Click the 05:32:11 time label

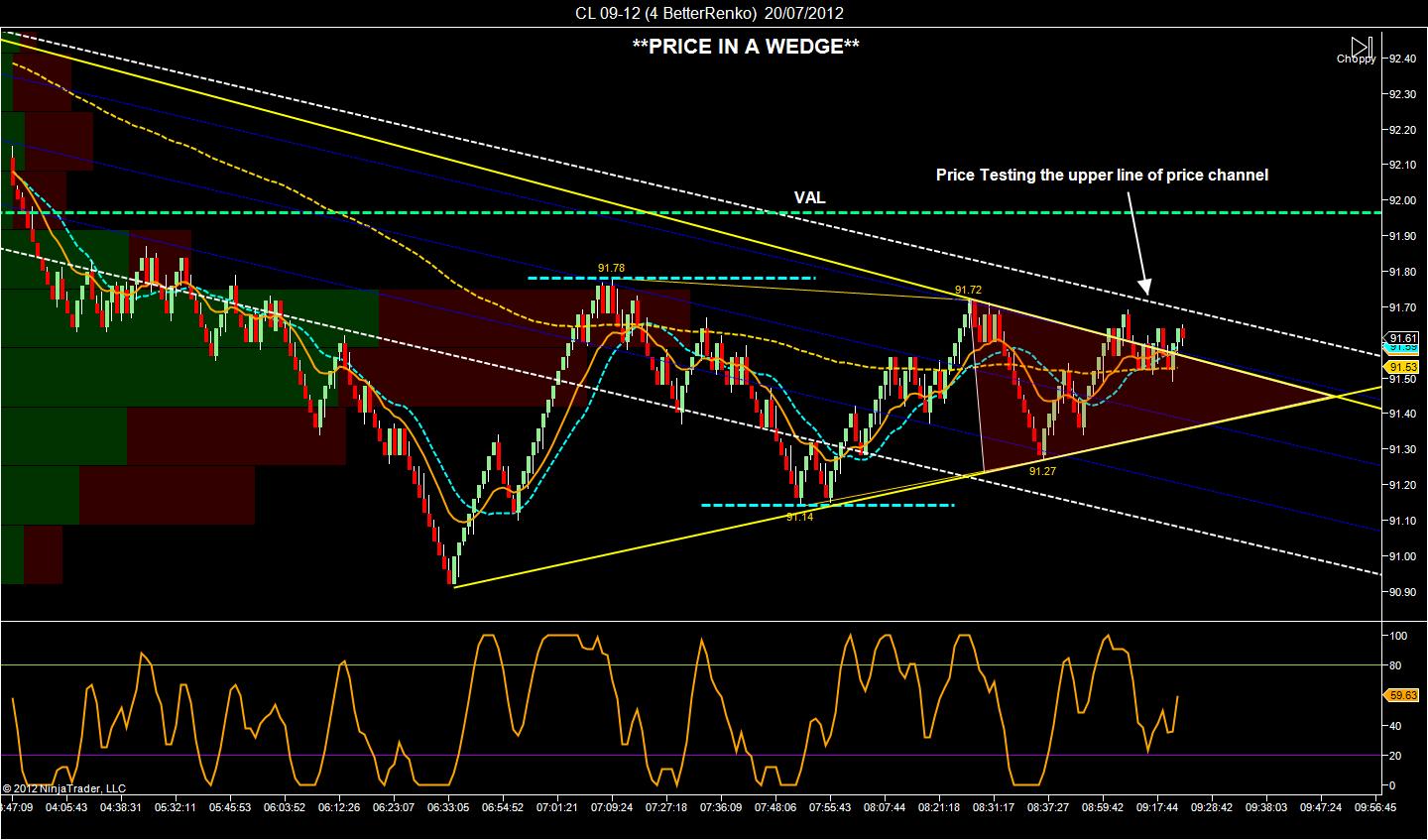pyautogui.click(x=176, y=807)
